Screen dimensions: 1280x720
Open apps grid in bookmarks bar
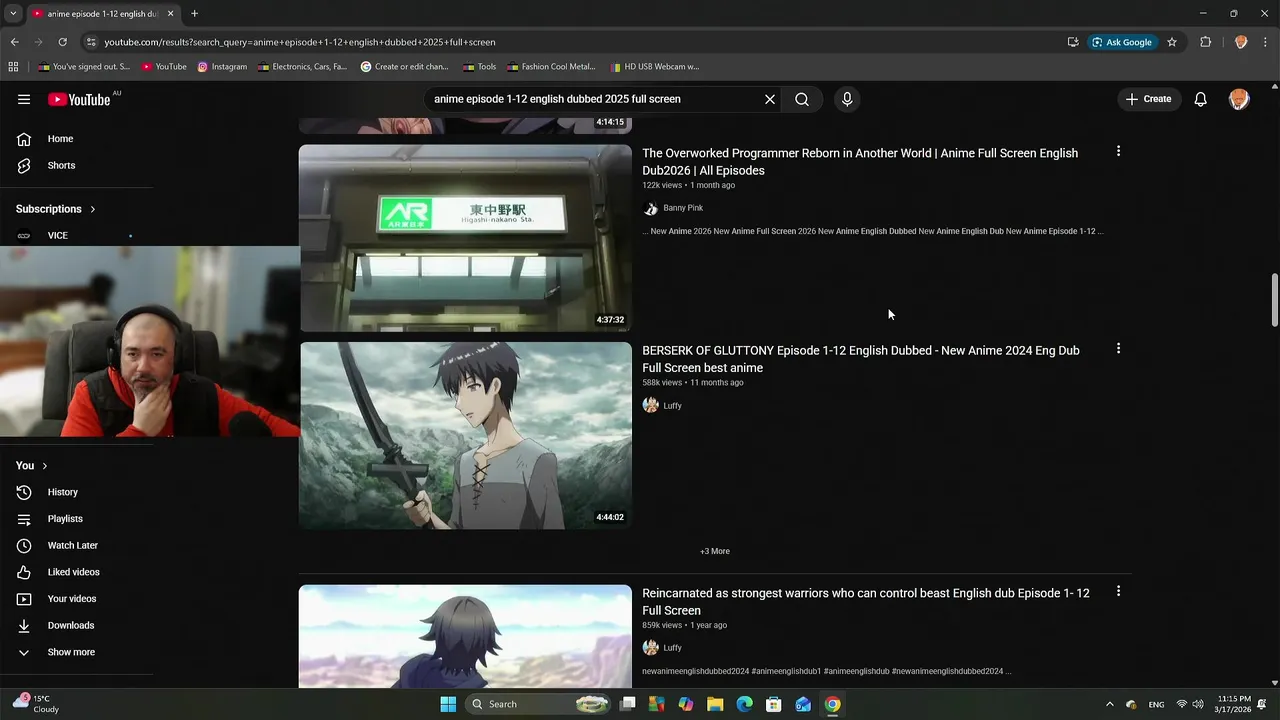pyautogui.click(x=13, y=67)
